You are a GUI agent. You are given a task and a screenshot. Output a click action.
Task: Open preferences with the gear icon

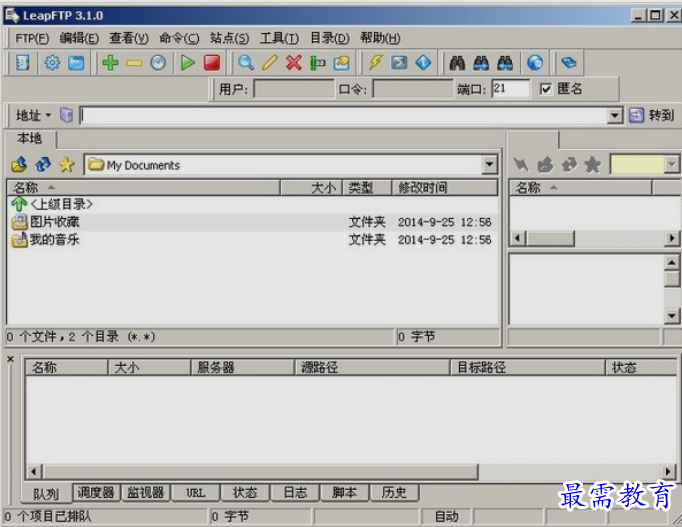(x=52, y=63)
